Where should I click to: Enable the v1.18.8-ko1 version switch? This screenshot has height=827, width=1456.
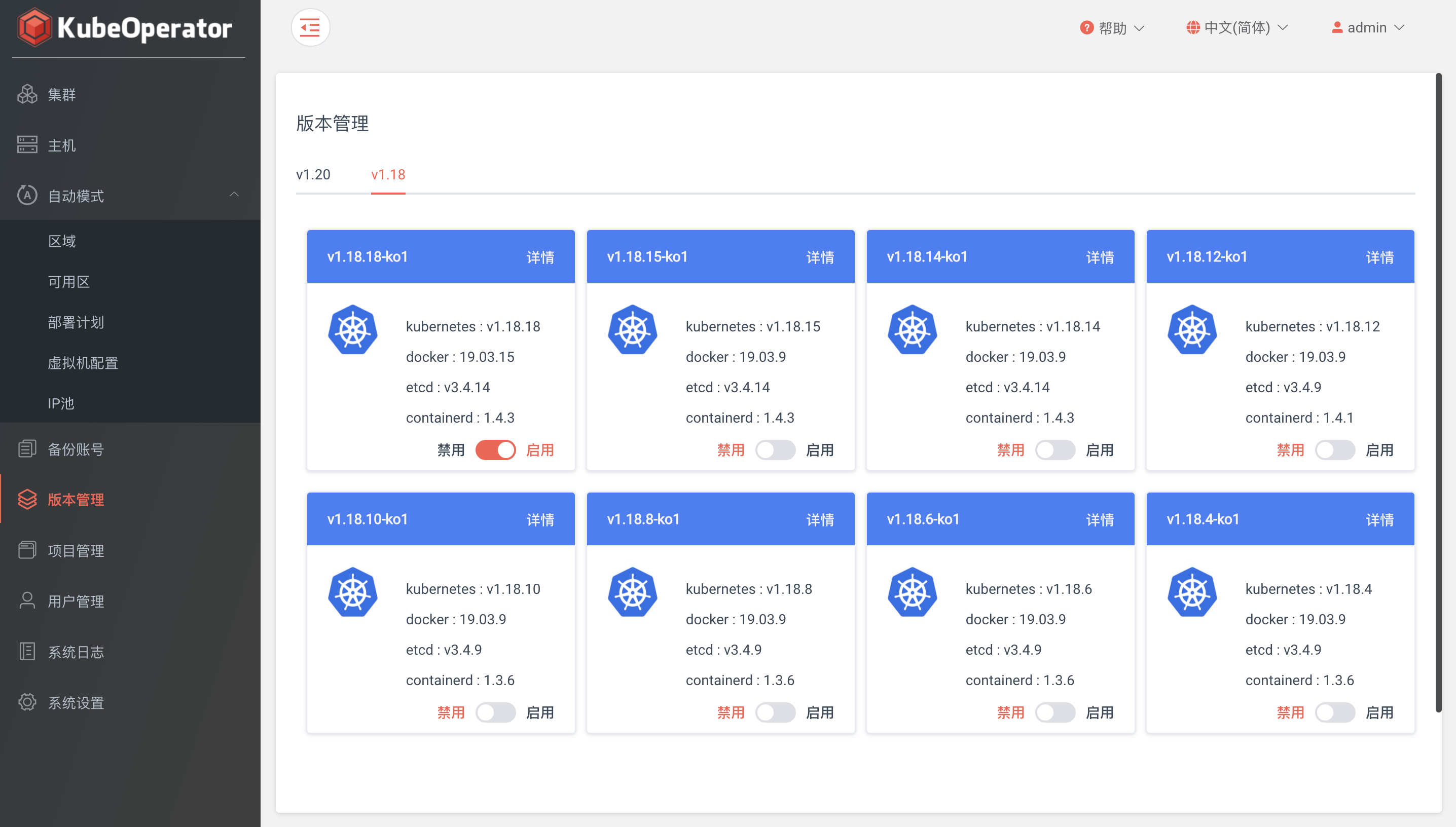point(775,712)
